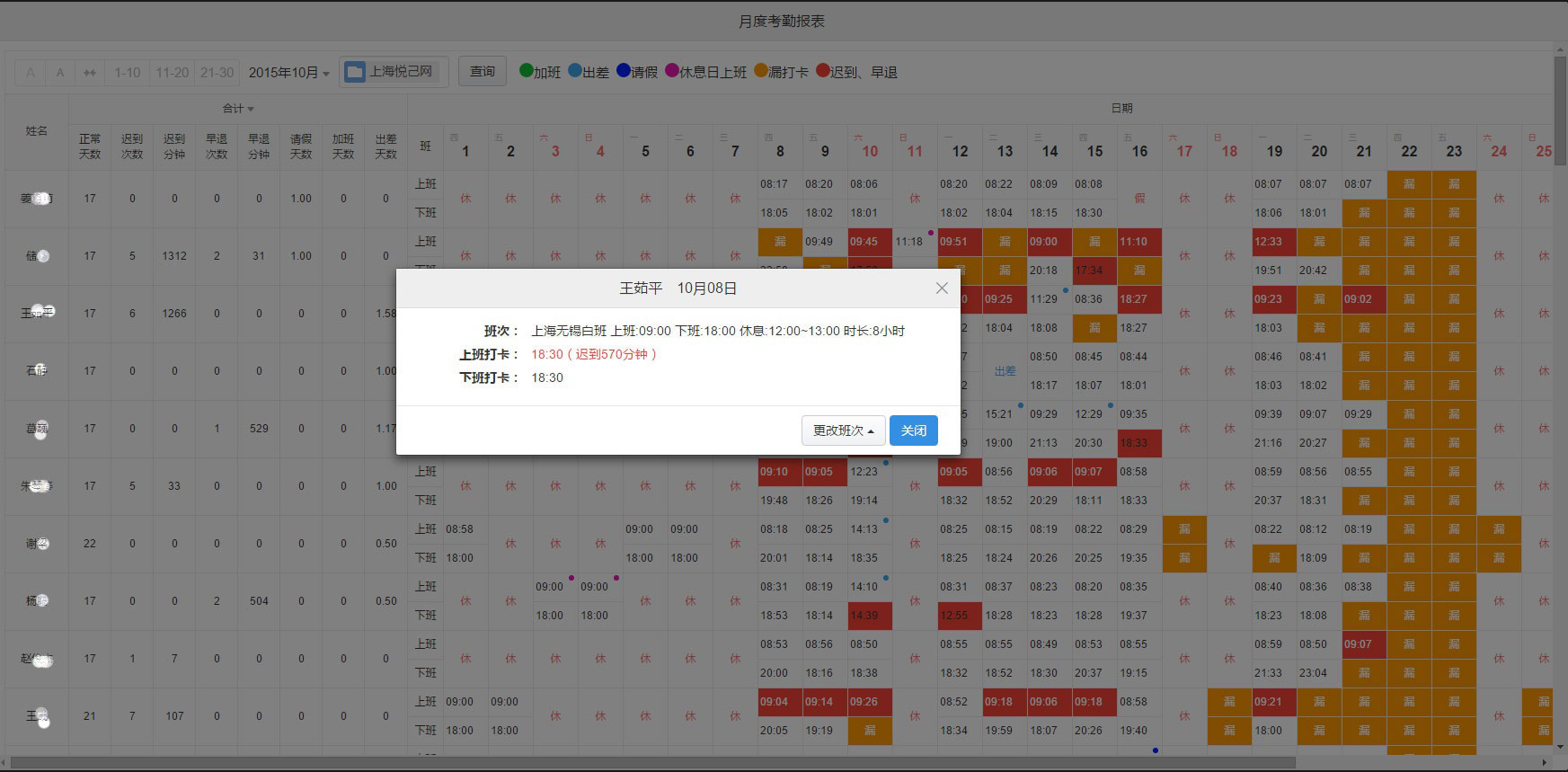Open the 更改班次 dropdown
This screenshot has width=1568, height=772.
[x=843, y=430]
